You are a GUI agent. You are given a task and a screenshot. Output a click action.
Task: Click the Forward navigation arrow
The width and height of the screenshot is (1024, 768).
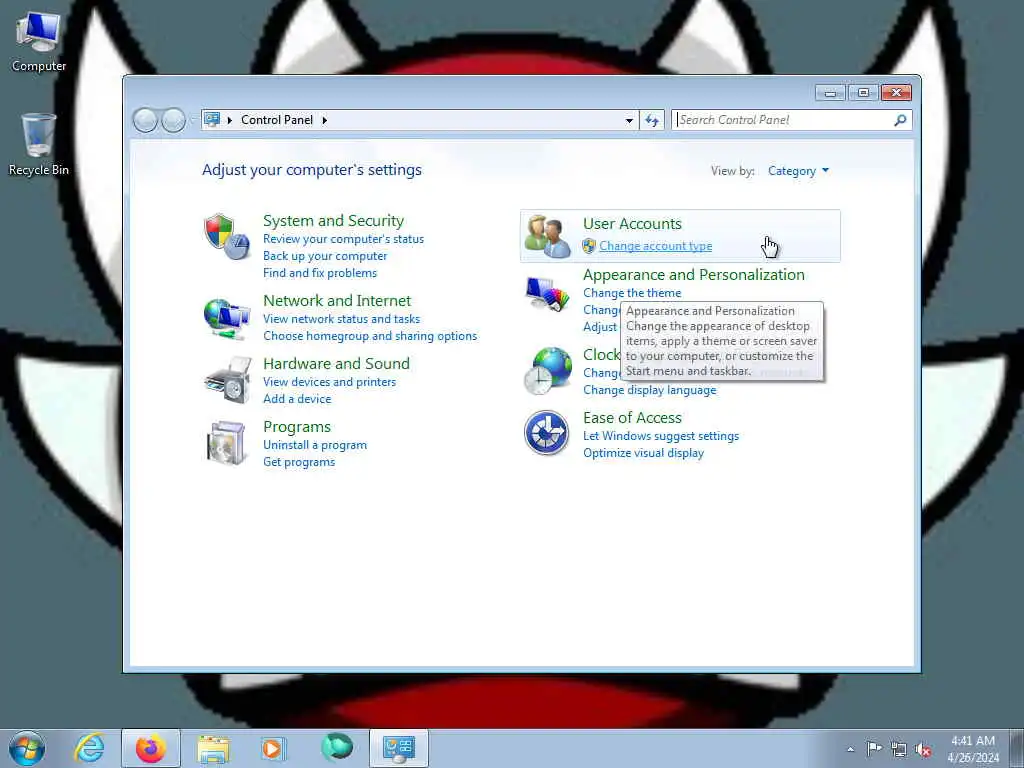click(x=173, y=120)
